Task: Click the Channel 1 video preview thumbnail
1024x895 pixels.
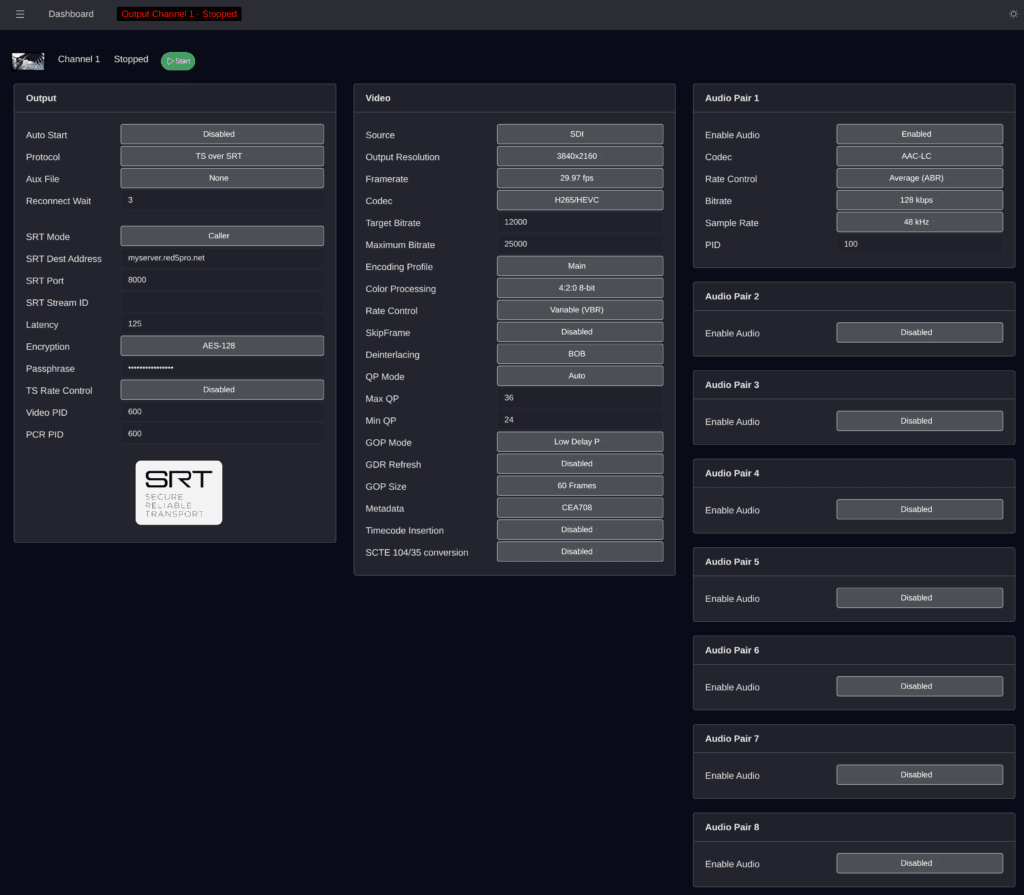Action: [28, 60]
